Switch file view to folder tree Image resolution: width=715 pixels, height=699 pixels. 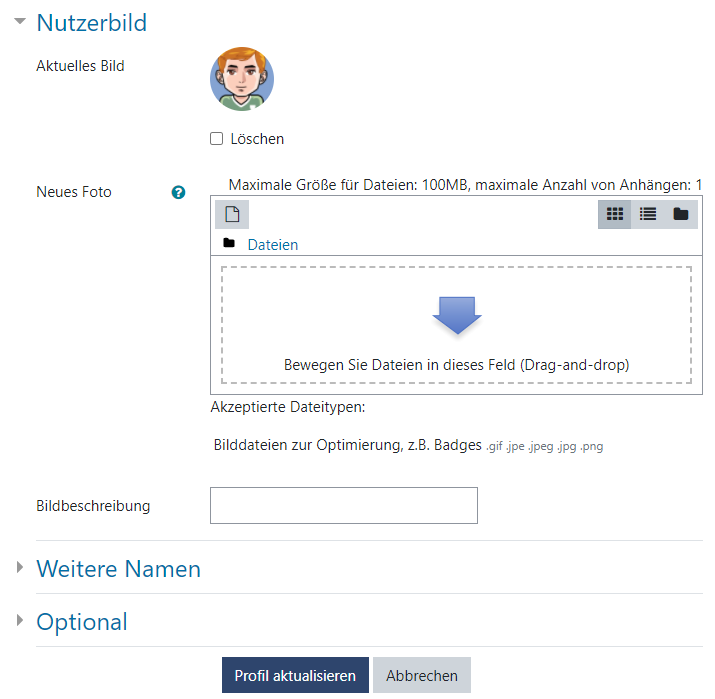pyautogui.click(x=681, y=214)
